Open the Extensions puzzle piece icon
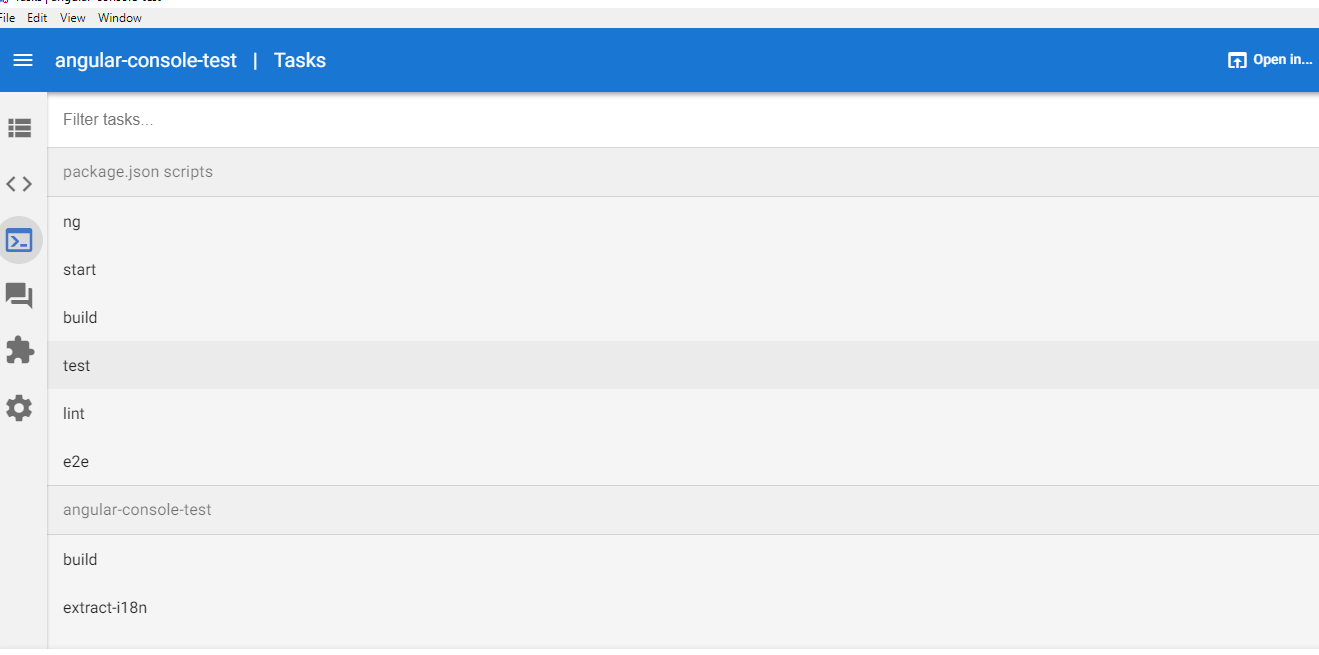The height and width of the screenshot is (655, 1319). pyautogui.click(x=19, y=351)
